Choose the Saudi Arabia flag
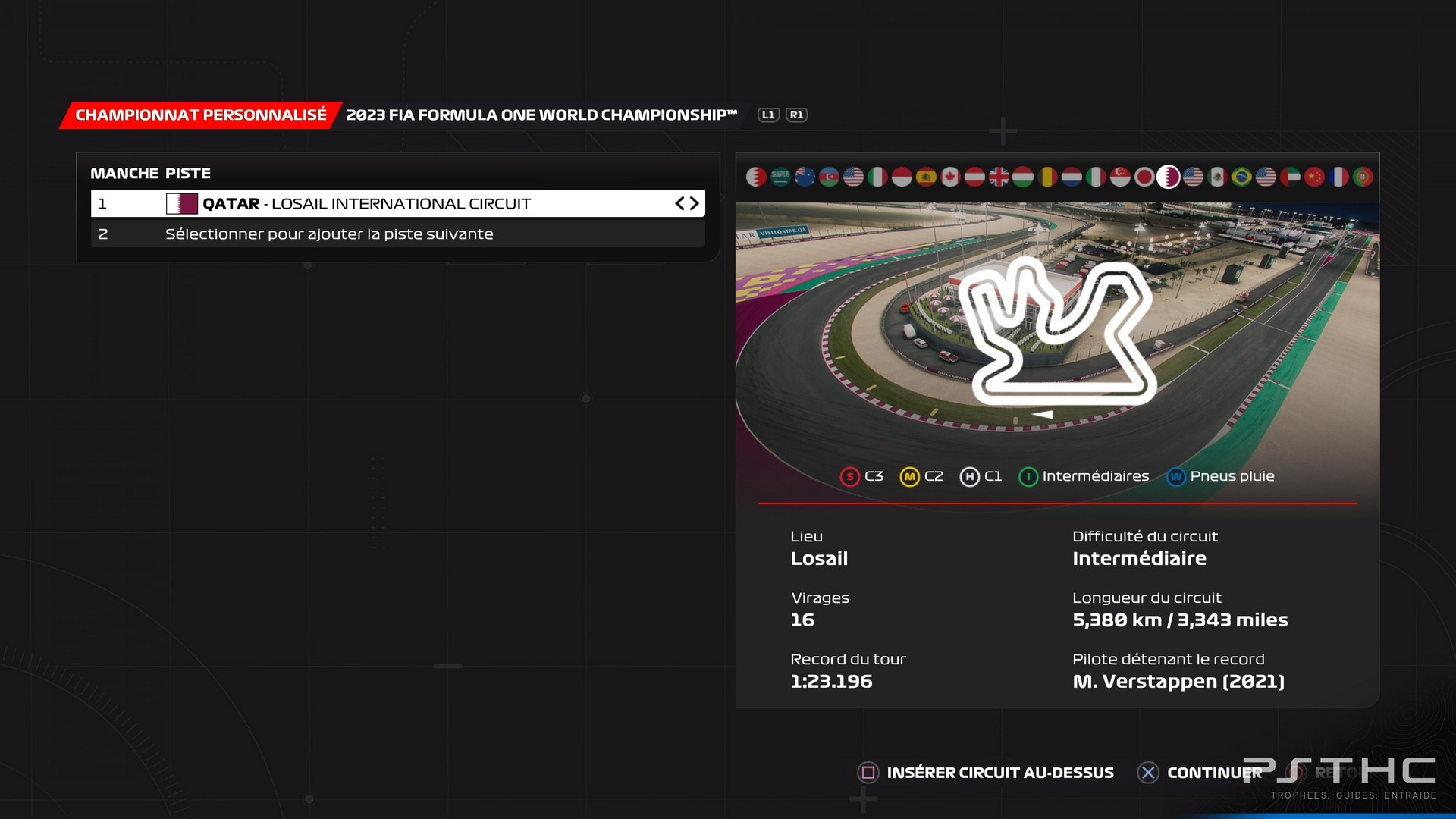Image resolution: width=1456 pixels, height=819 pixels. (x=780, y=177)
